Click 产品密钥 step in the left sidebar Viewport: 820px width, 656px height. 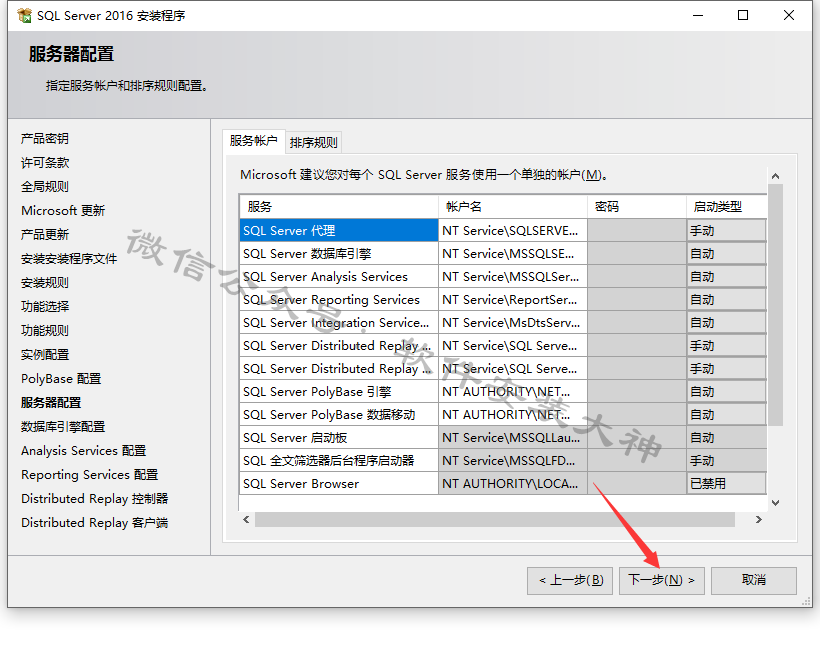[x=45, y=139]
